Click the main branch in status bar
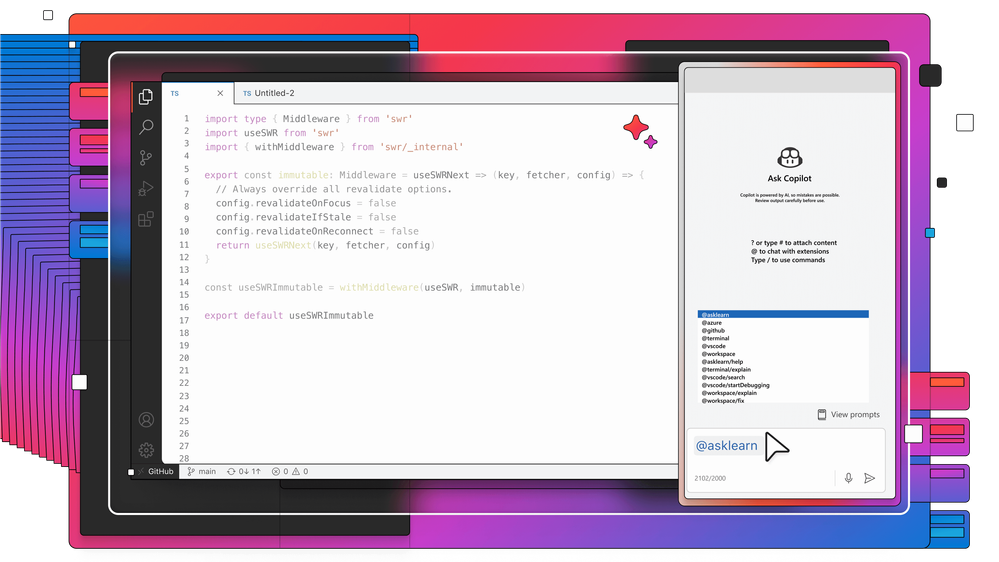The width and height of the screenshot is (999, 562). (x=201, y=472)
